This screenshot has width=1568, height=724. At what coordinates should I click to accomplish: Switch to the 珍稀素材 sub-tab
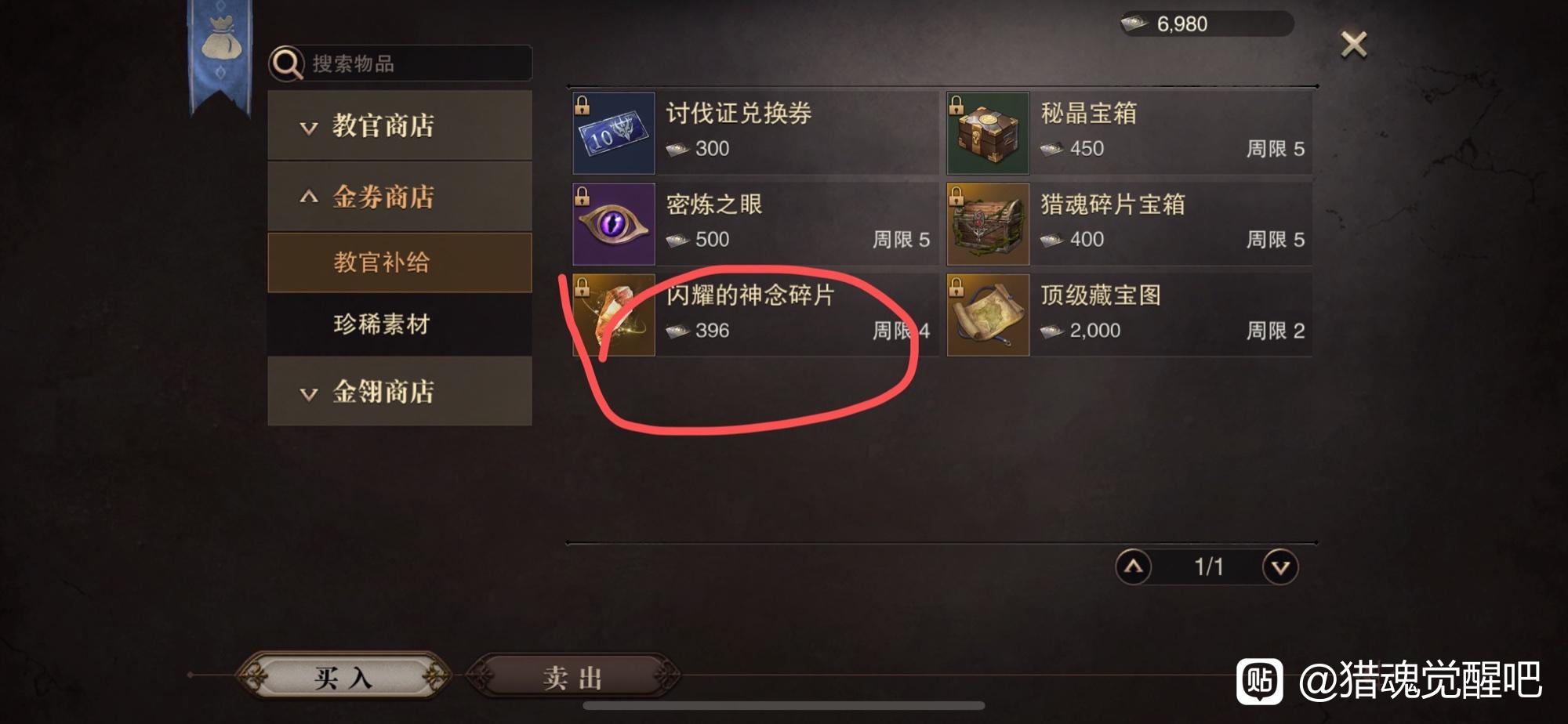pos(400,324)
